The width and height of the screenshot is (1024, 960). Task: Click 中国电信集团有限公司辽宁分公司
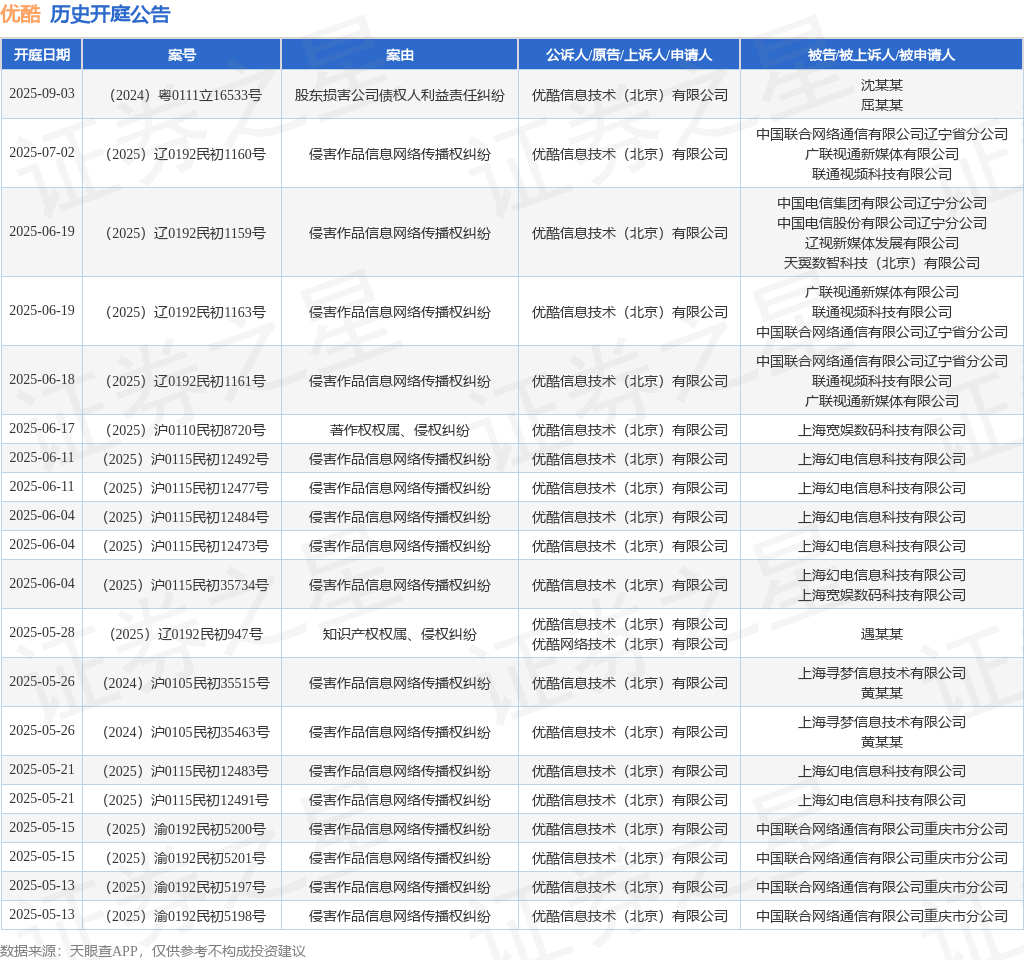point(882,203)
